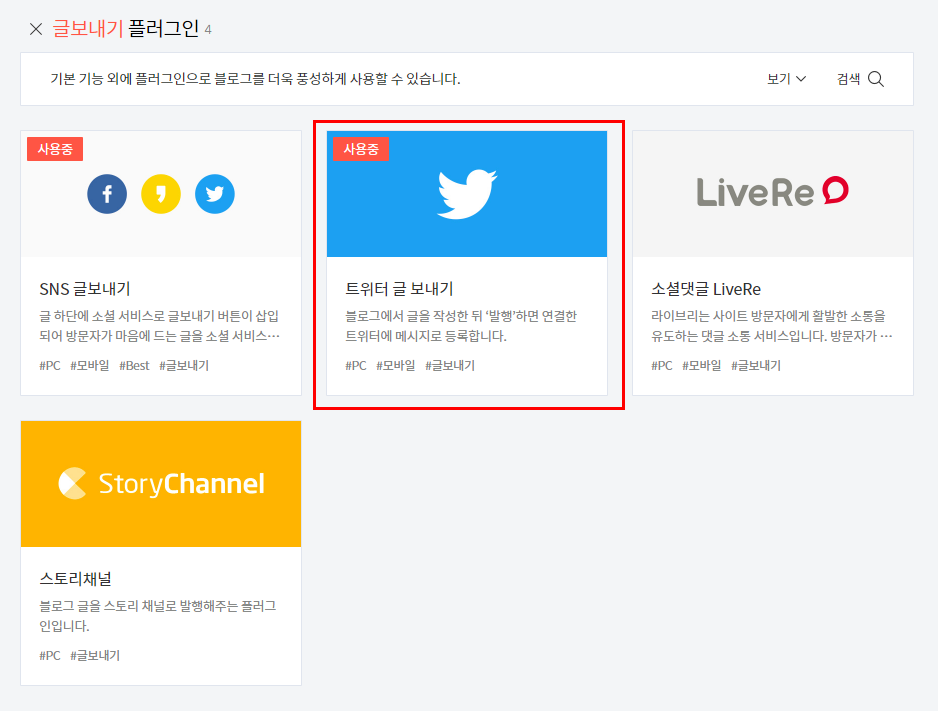The image size is (938, 711).
Task: Select #PC tag in 스토리채널 card
Action: click(50, 655)
